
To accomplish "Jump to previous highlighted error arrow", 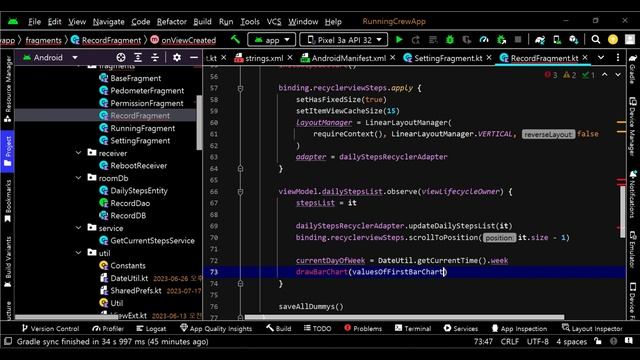I will click(x=604, y=75).
